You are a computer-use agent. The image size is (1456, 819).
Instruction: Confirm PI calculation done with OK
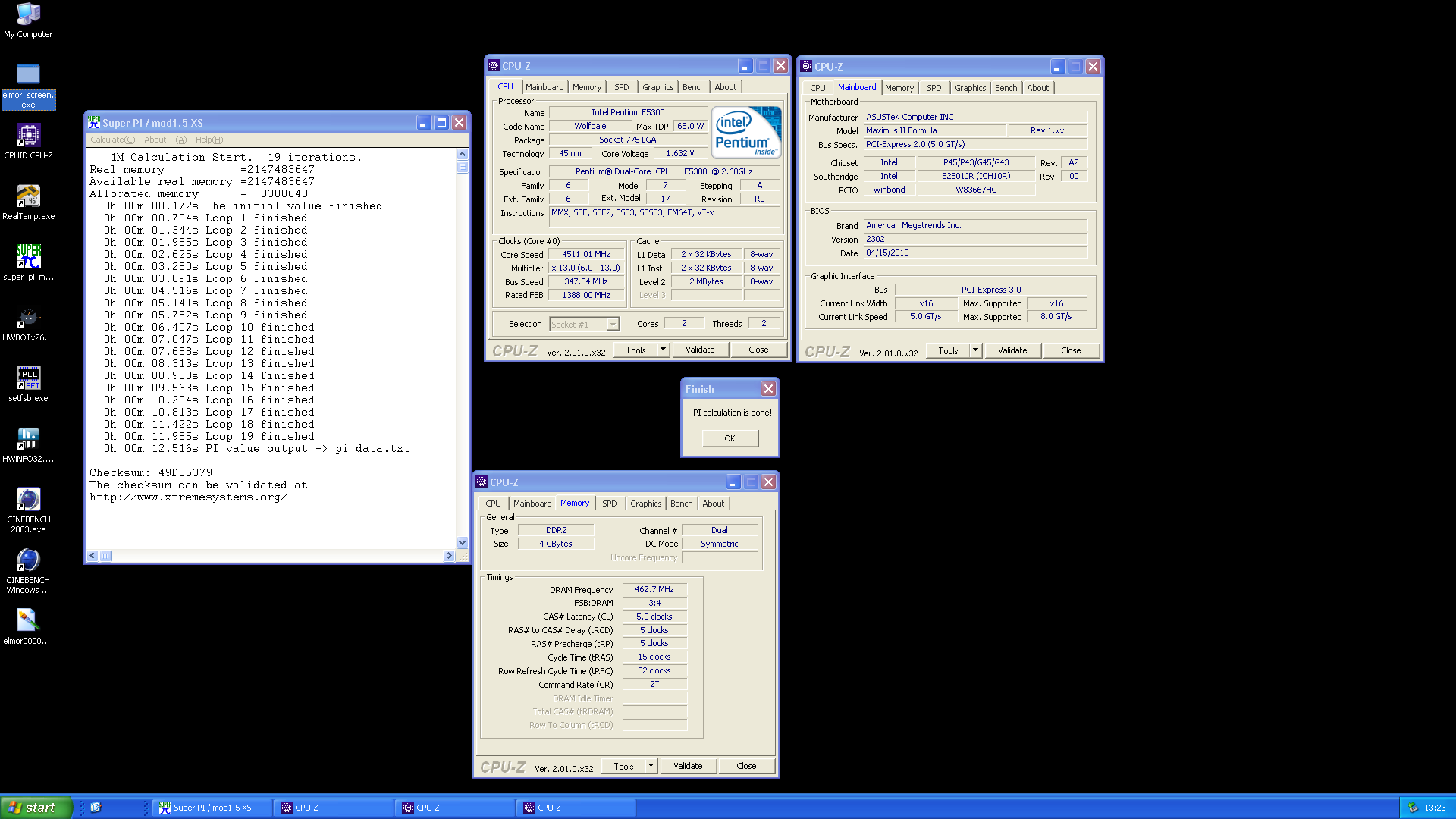pyautogui.click(x=730, y=438)
